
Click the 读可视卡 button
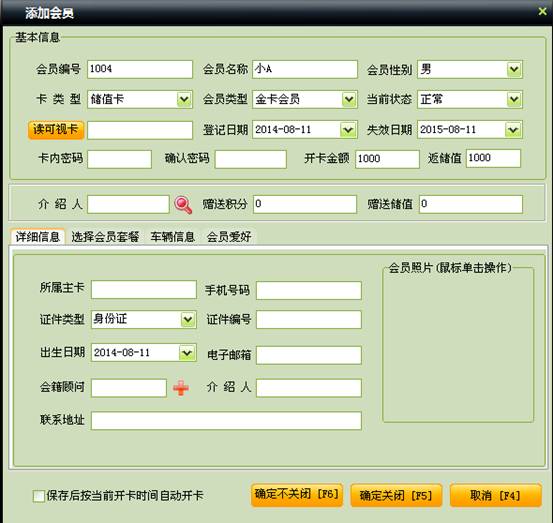click(56, 130)
